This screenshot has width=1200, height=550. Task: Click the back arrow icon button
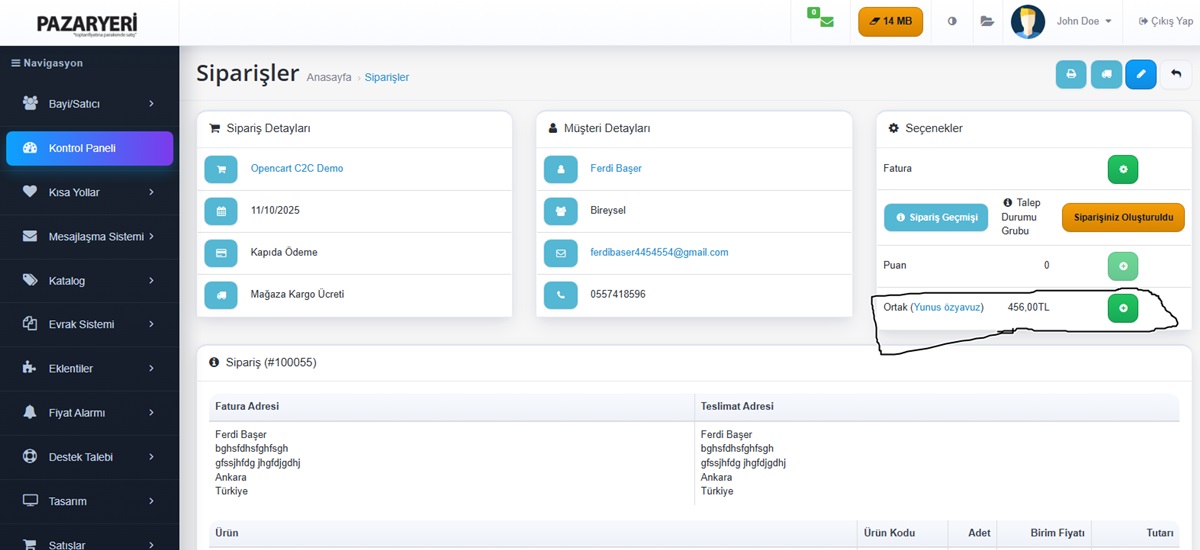pos(1176,75)
